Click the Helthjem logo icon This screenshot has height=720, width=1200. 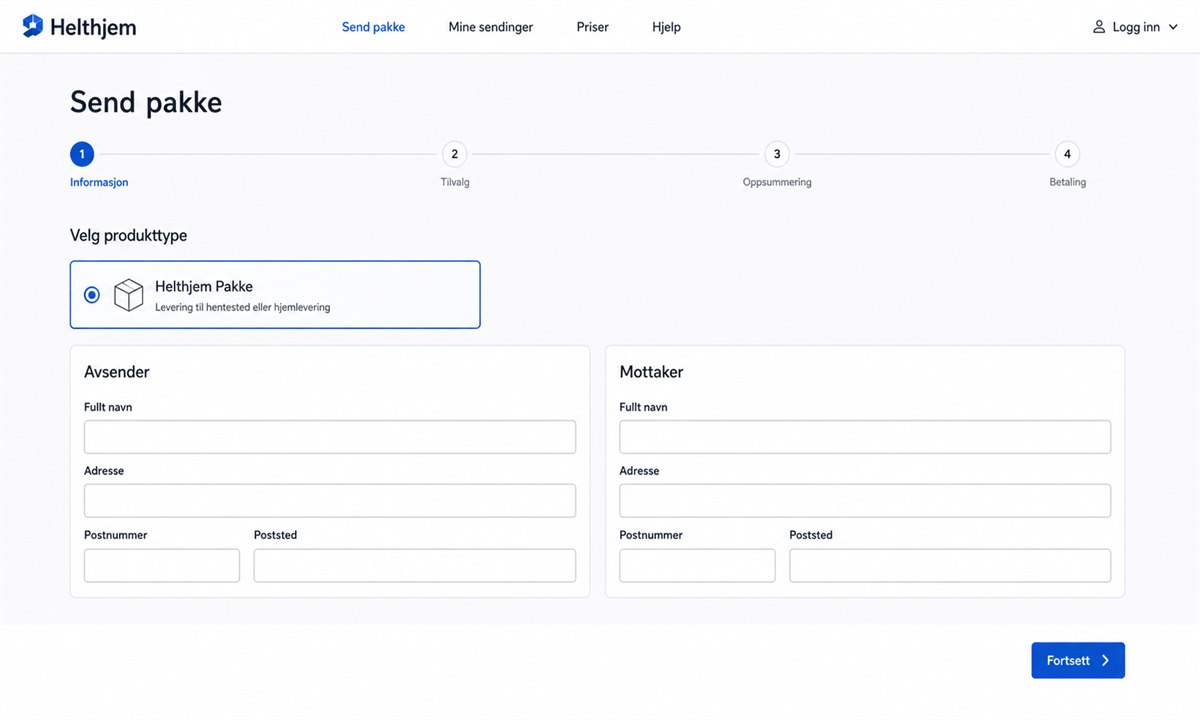[33, 26]
